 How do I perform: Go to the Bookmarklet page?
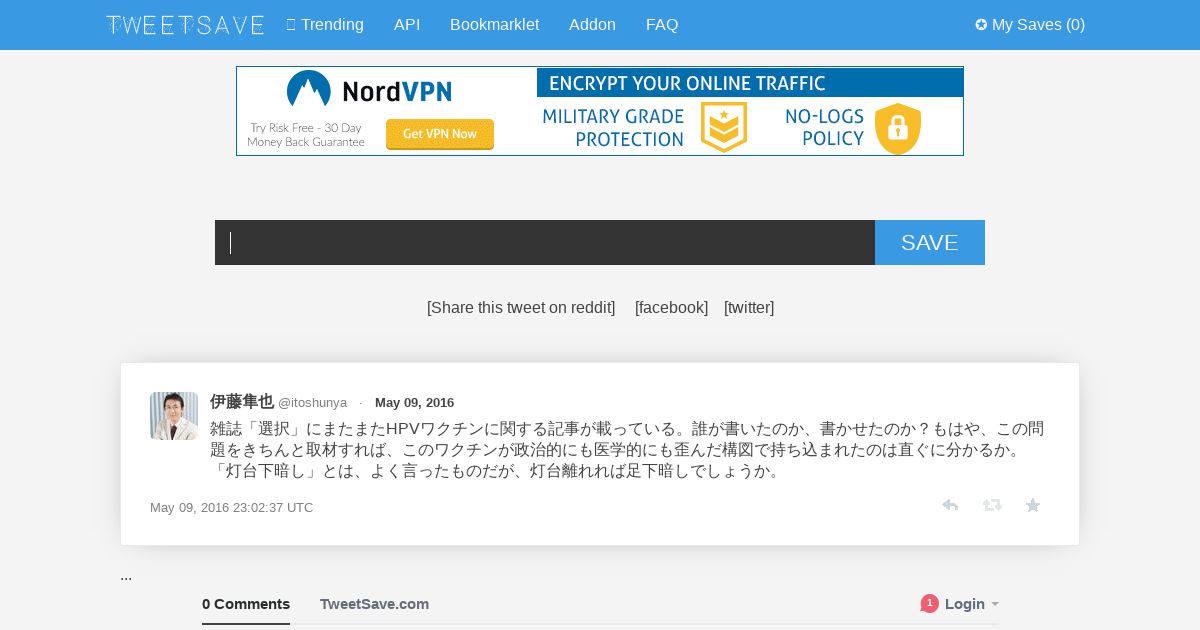click(x=494, y=25)
